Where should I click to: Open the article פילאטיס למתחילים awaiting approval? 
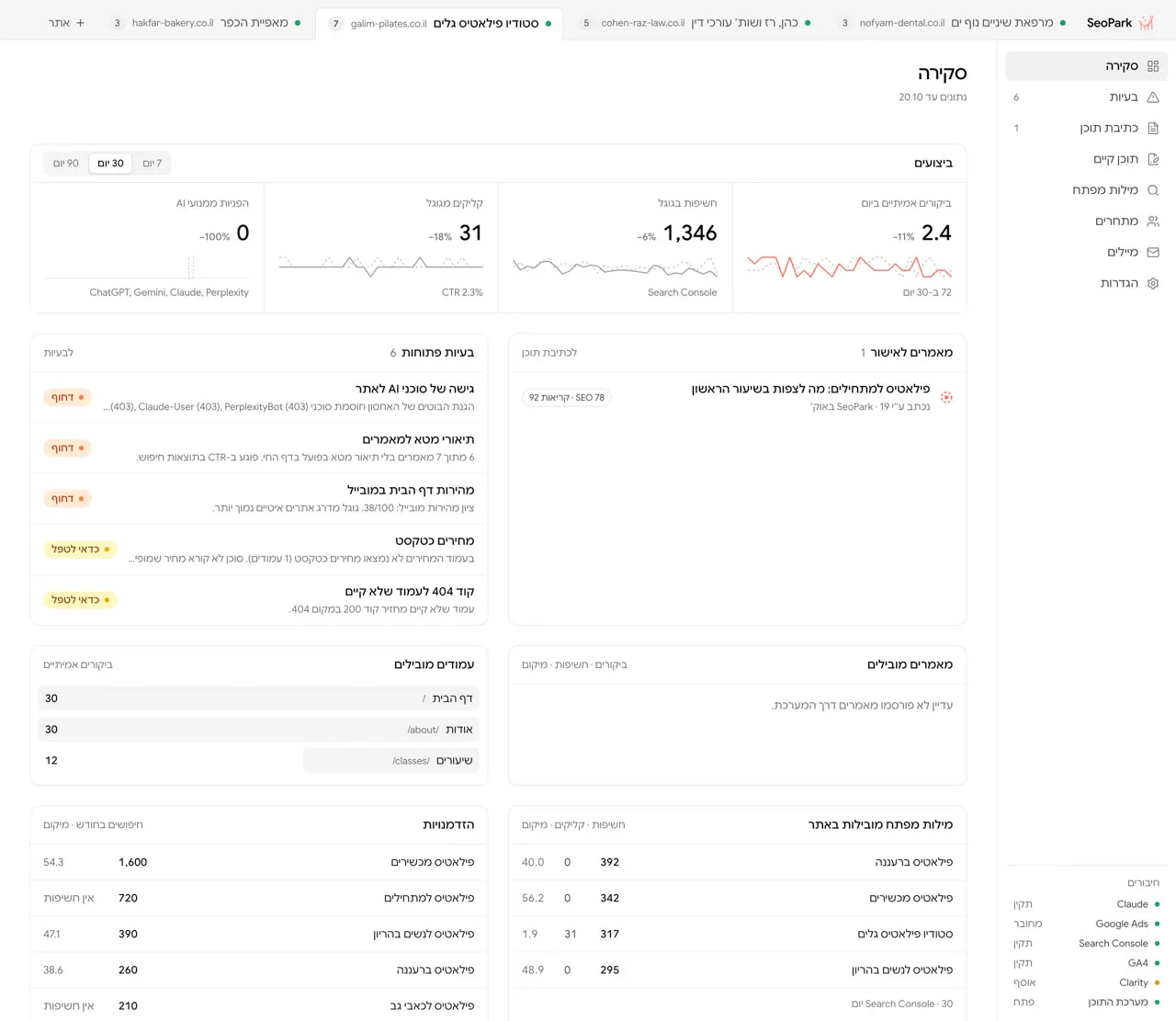(737, 397)
